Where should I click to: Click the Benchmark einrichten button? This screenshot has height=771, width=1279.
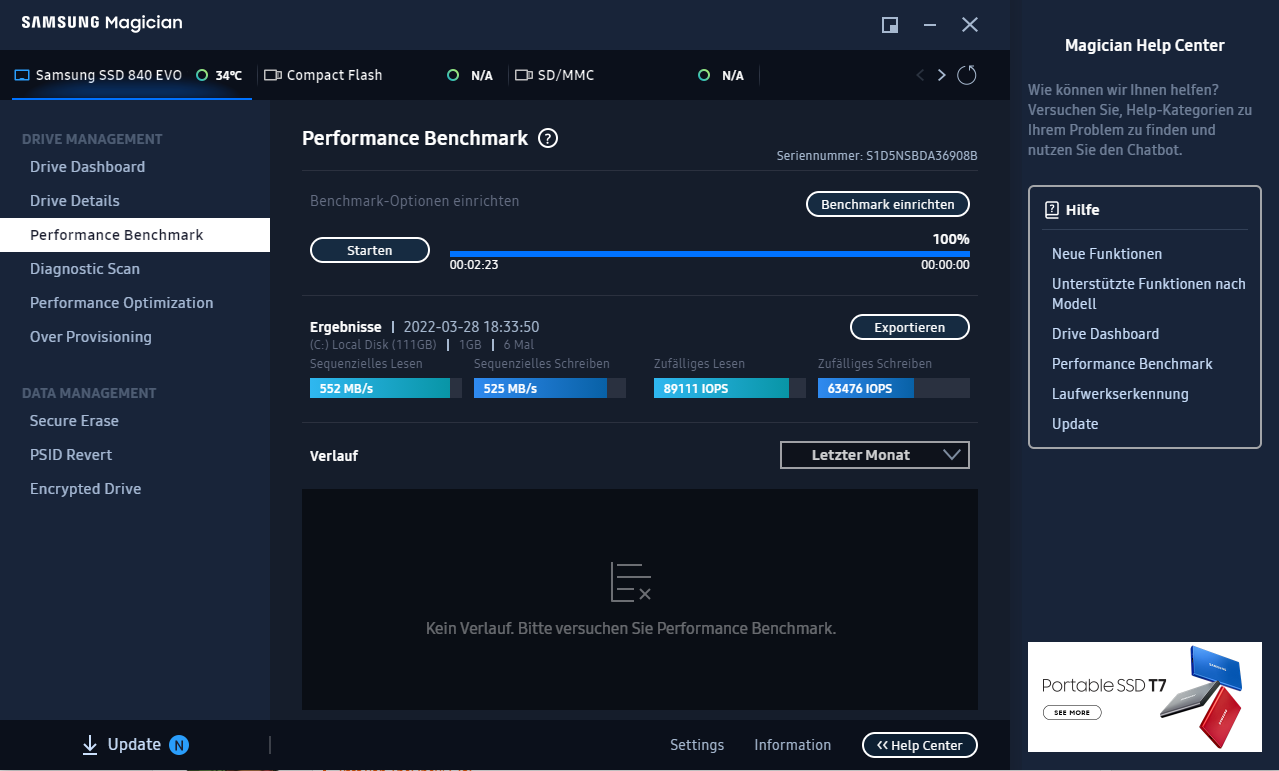(x=888, y=204)
